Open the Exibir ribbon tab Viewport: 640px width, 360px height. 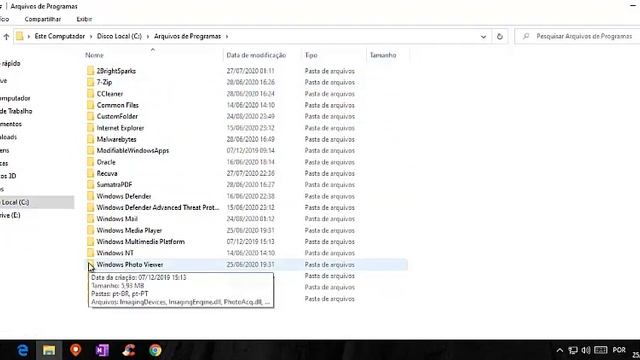click(x=84, y=19)
